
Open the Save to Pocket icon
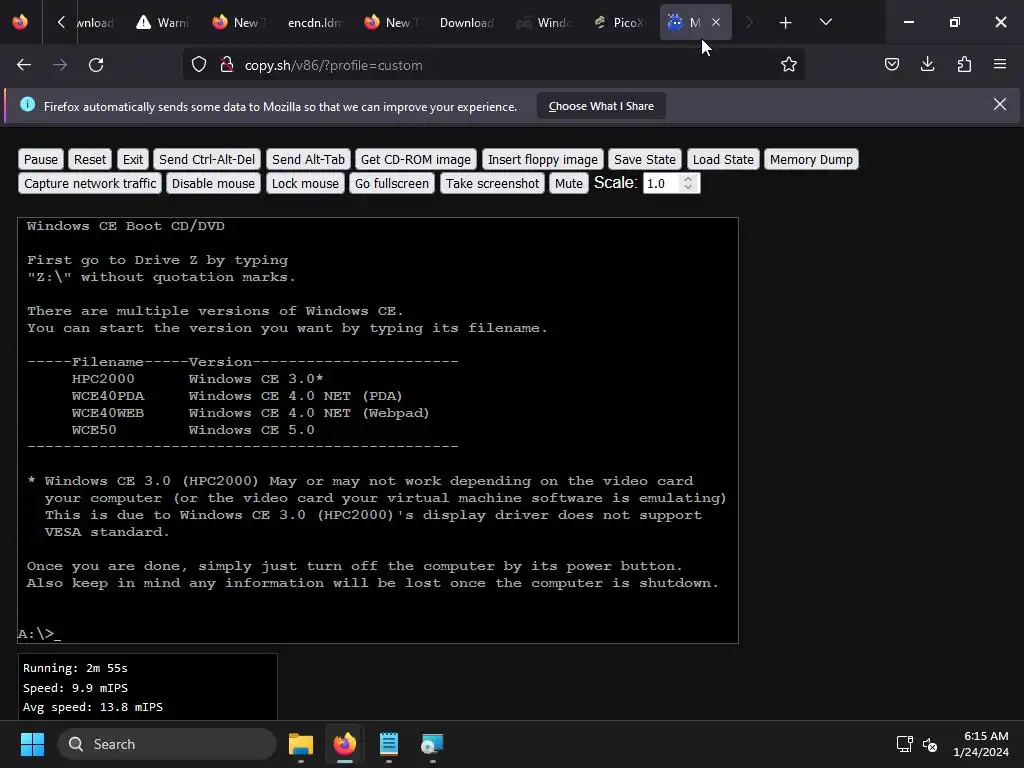[x=891, y=64]
